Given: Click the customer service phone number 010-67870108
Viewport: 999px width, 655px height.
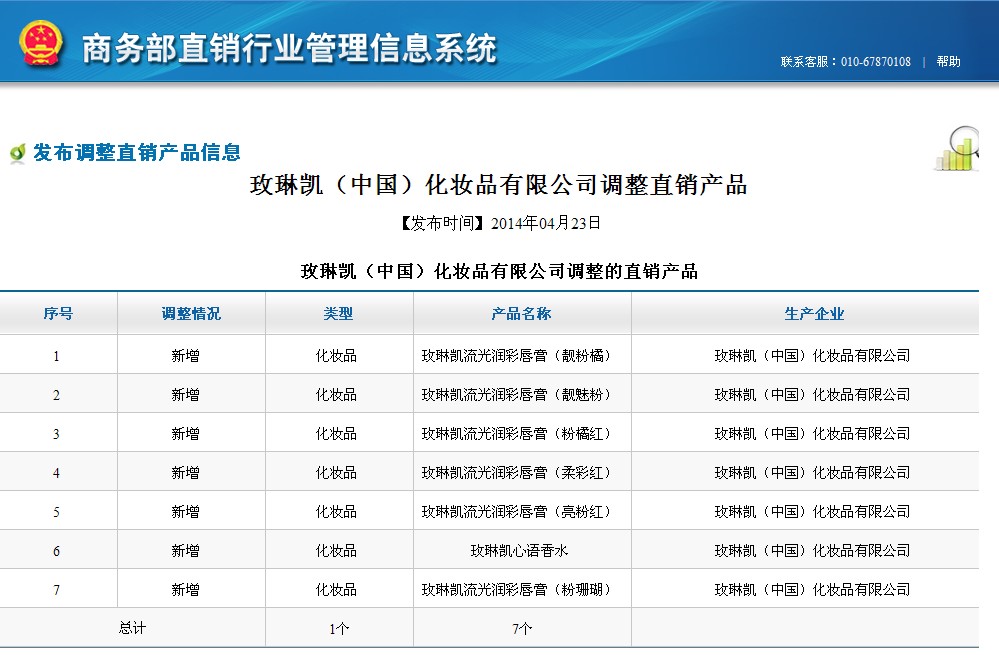Looking at the screenshot, I should [875, 62].
